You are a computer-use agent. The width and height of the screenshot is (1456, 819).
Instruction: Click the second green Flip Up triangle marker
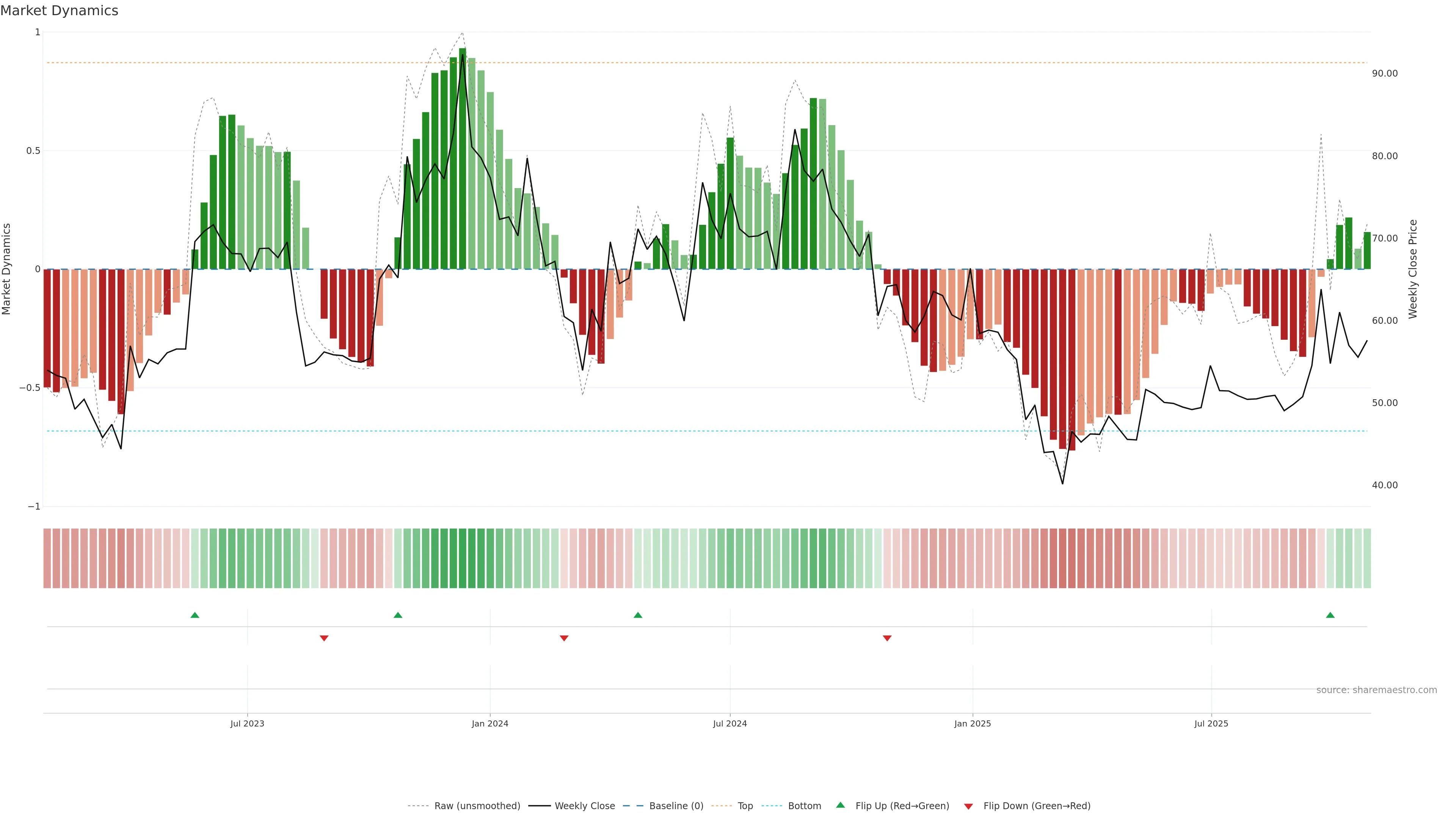pyautogui.click(x=398, y=615)
